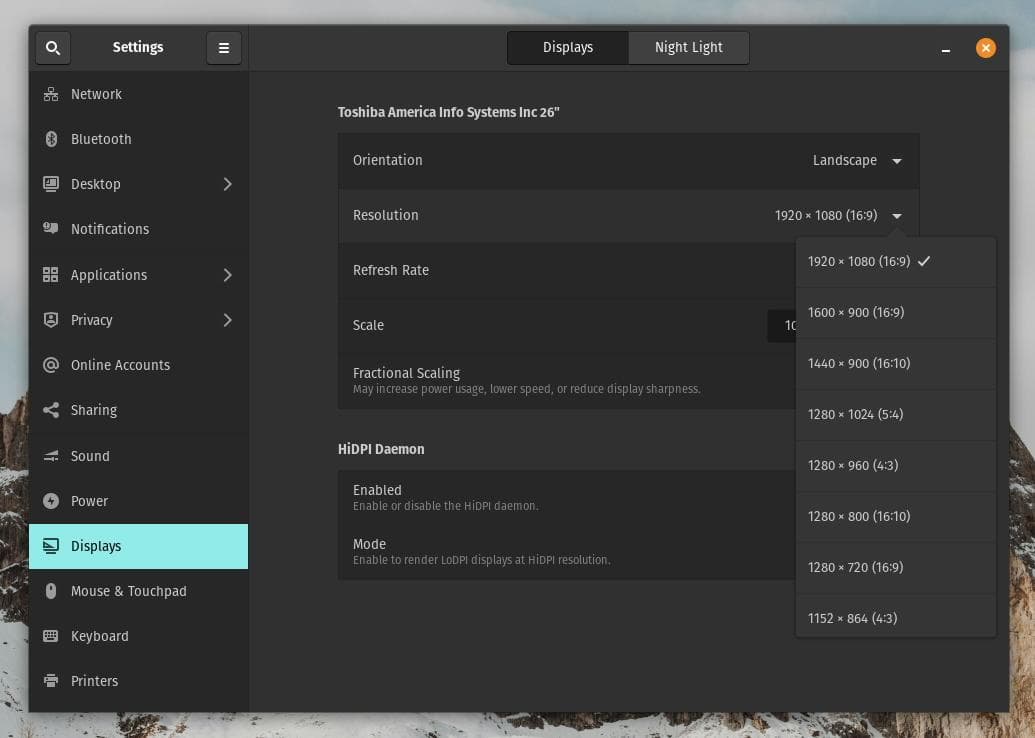Click the Power icon in the sidebar
1035x738 pixels.
[x=51, y=500]
